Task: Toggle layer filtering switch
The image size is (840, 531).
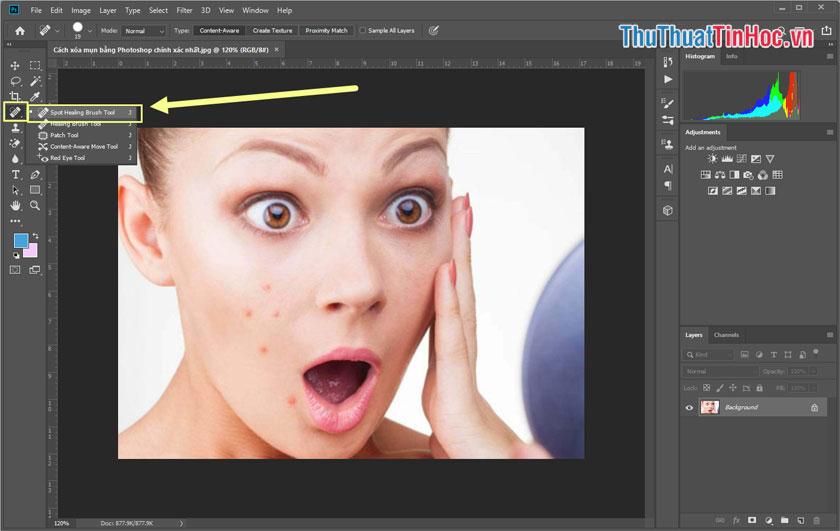Action: click(816, 353)
